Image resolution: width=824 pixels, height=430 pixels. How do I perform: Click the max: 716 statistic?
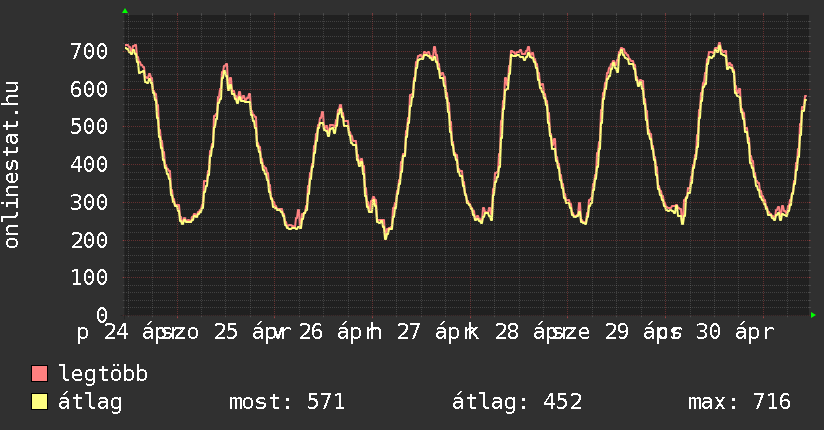739,402
